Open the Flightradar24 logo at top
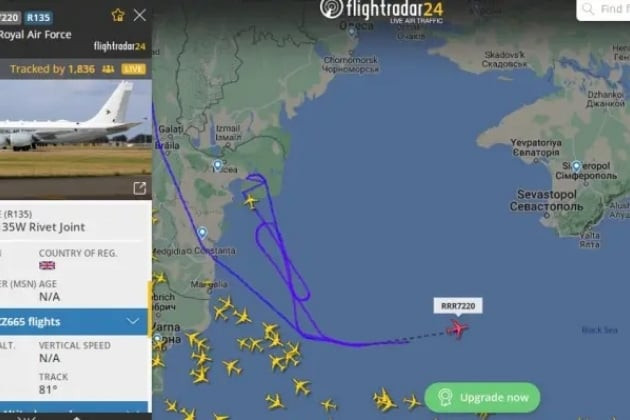The image size is (630, 420). (x=382, y=10)
